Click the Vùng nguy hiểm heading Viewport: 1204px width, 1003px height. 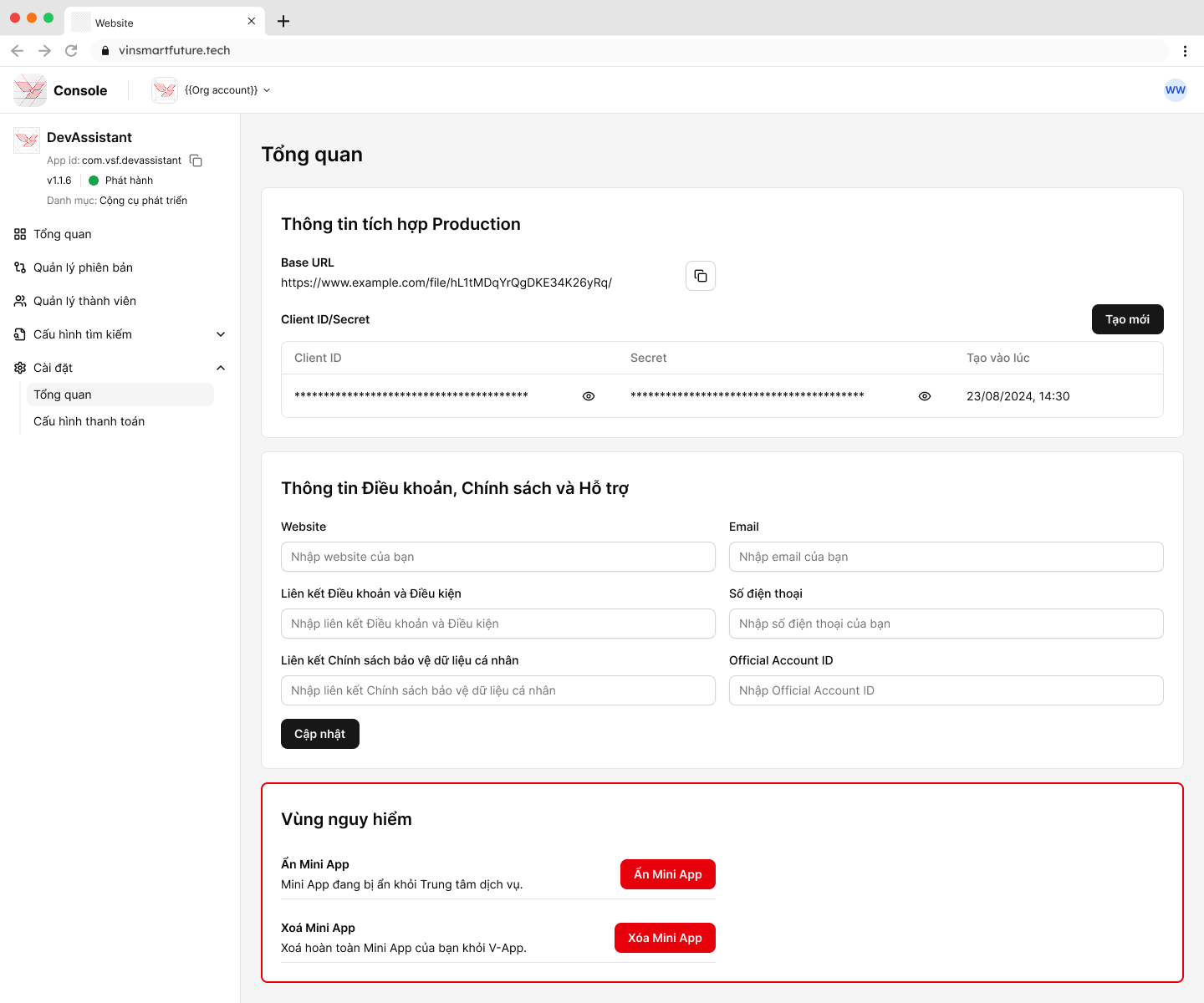[x=346, y=819]
